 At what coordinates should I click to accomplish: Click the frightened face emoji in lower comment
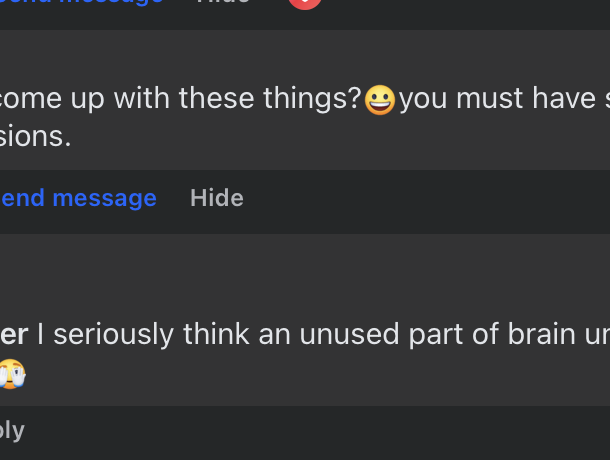point(10,374)
